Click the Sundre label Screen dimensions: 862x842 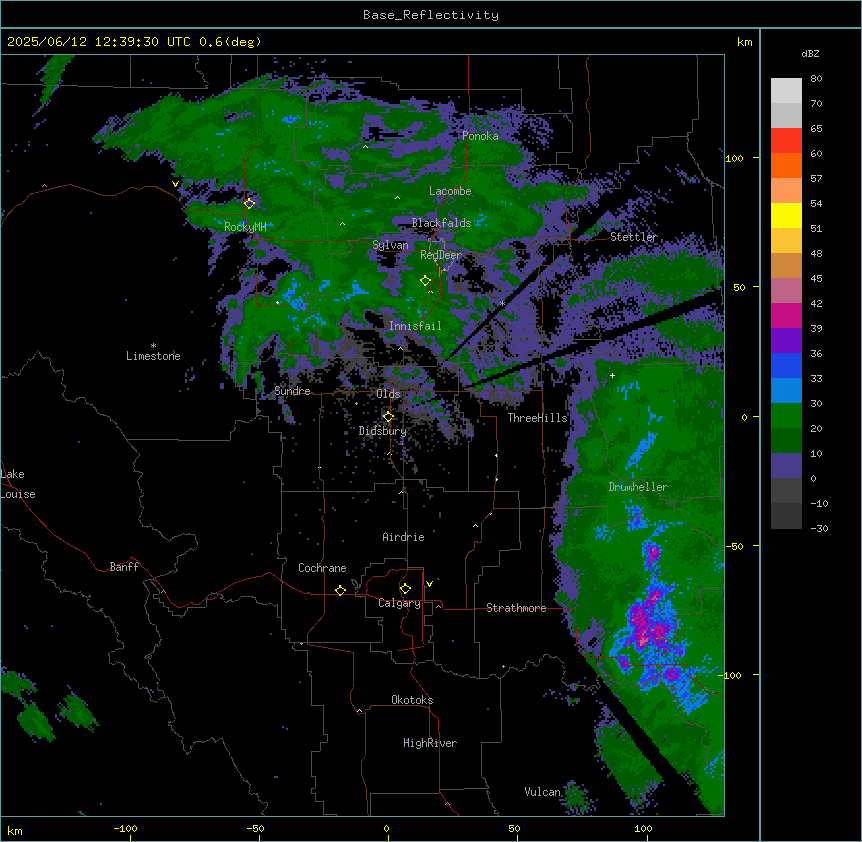292,391
